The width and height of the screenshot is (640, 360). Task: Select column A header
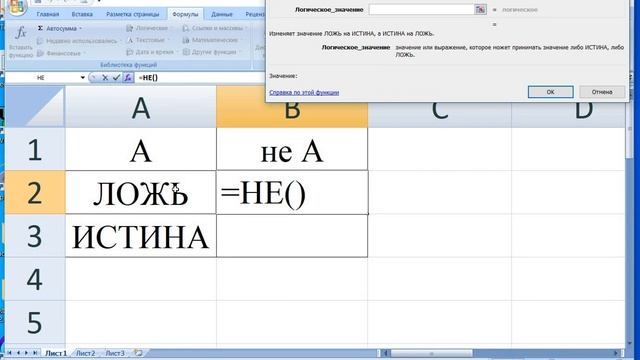pos(141,107)
